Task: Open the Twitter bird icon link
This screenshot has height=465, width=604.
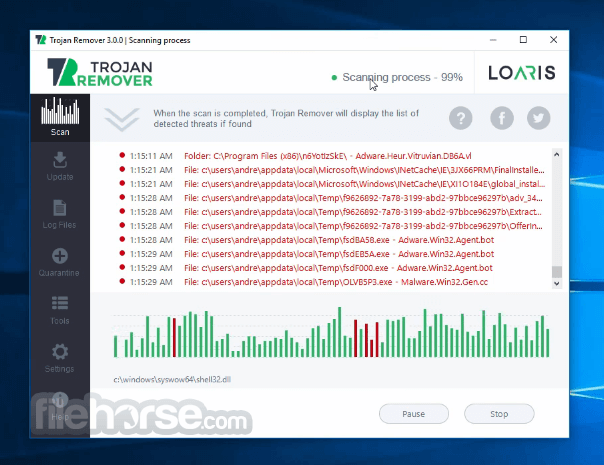Action: coord(539,118)
